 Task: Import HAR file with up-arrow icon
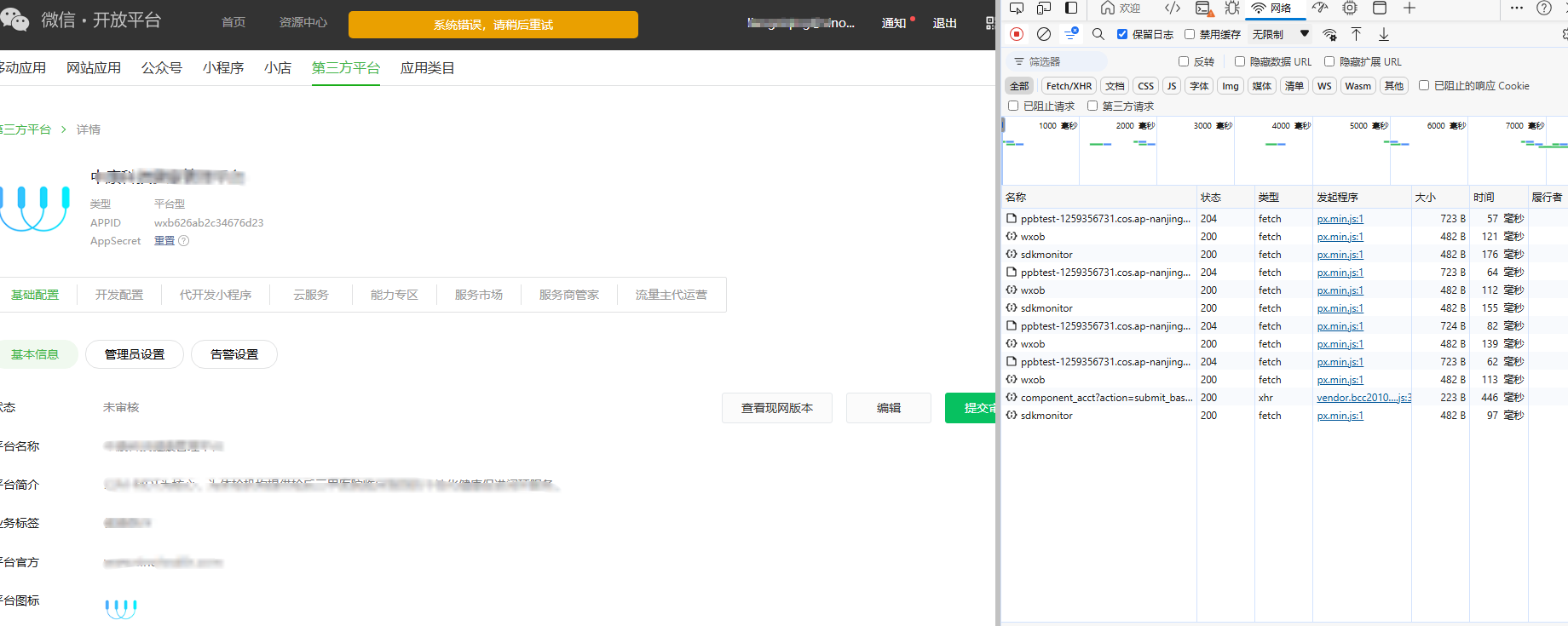click(1357, 34)
